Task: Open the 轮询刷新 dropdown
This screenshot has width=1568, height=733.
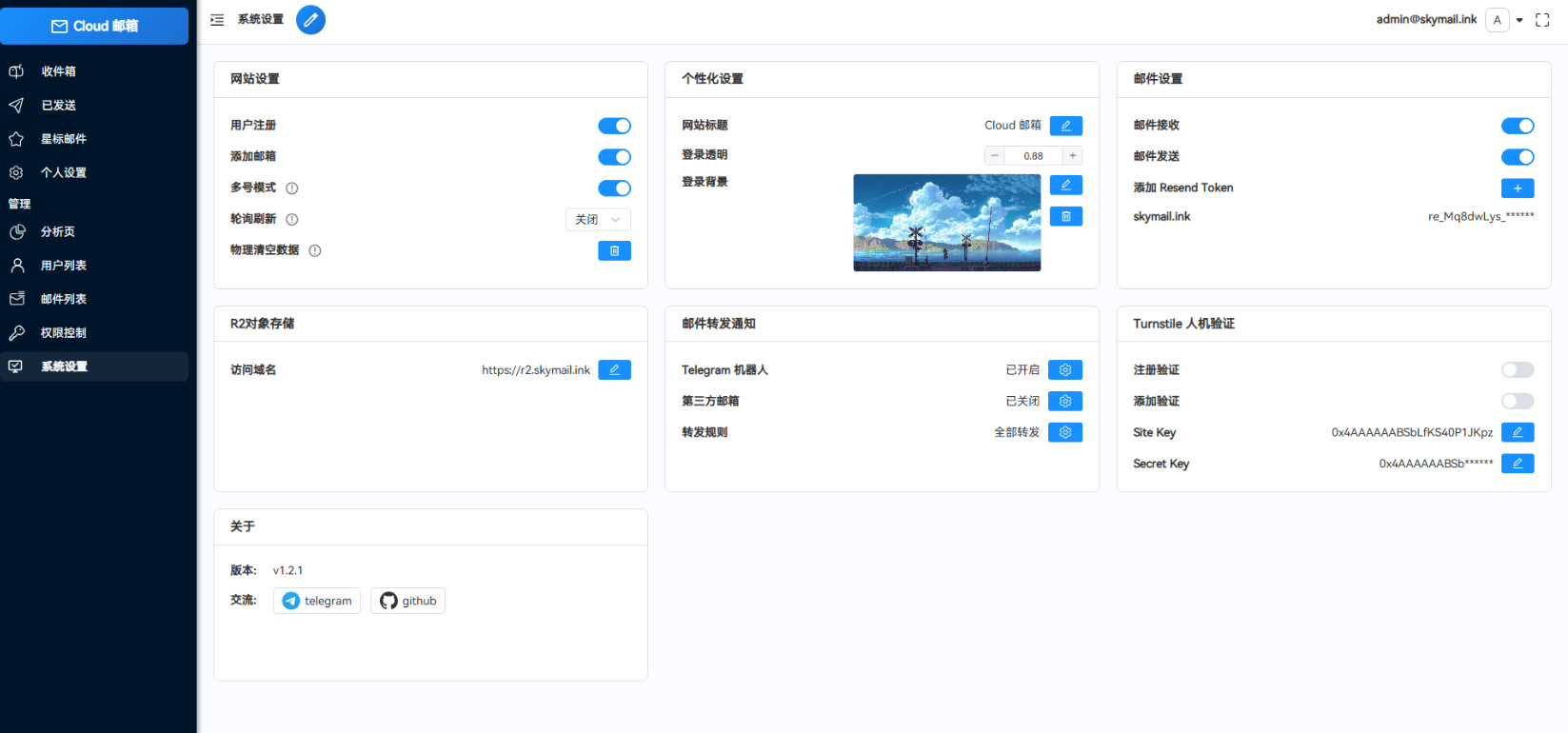Action: 598,220
